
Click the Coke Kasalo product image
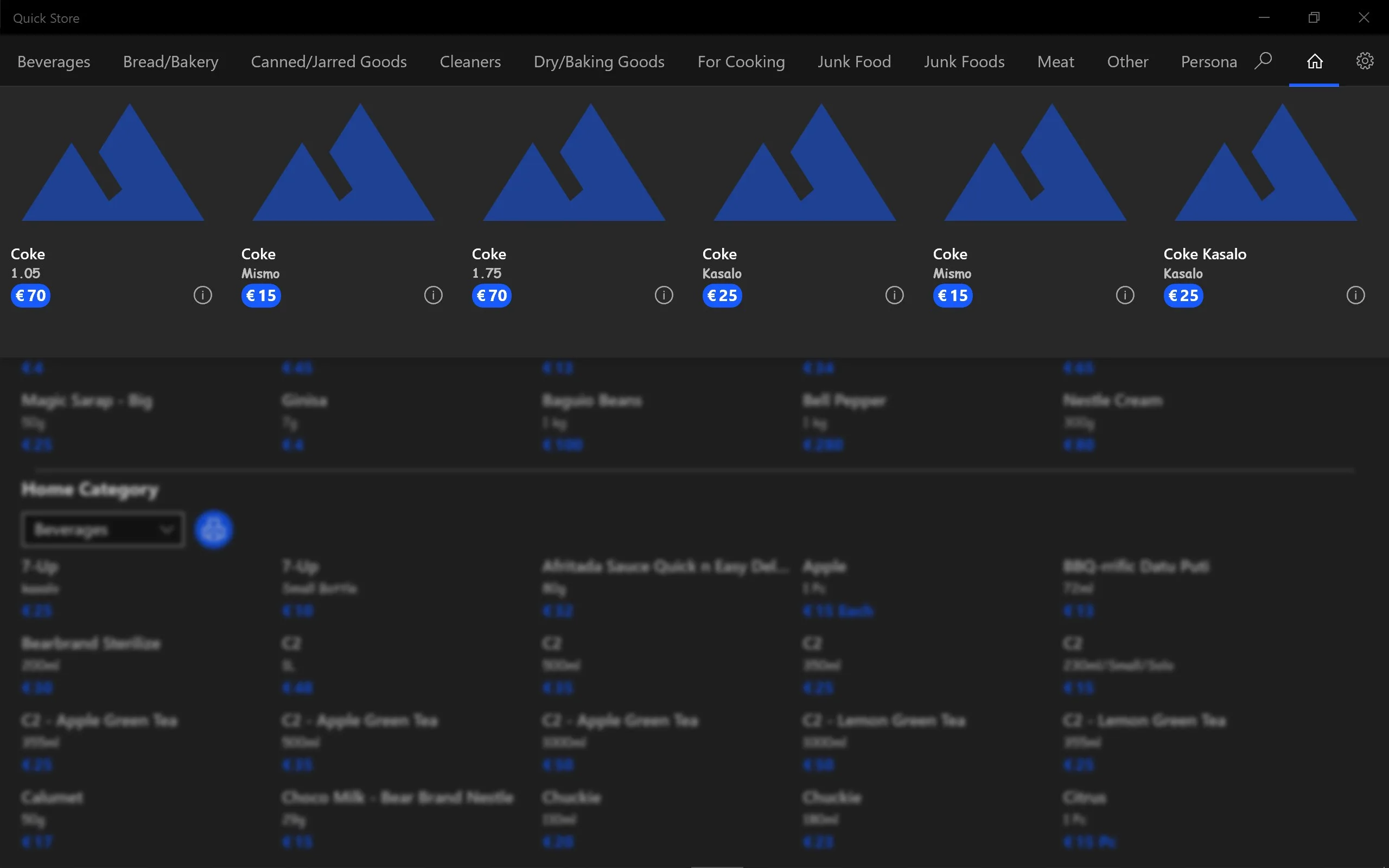[x=1266, y=162]
